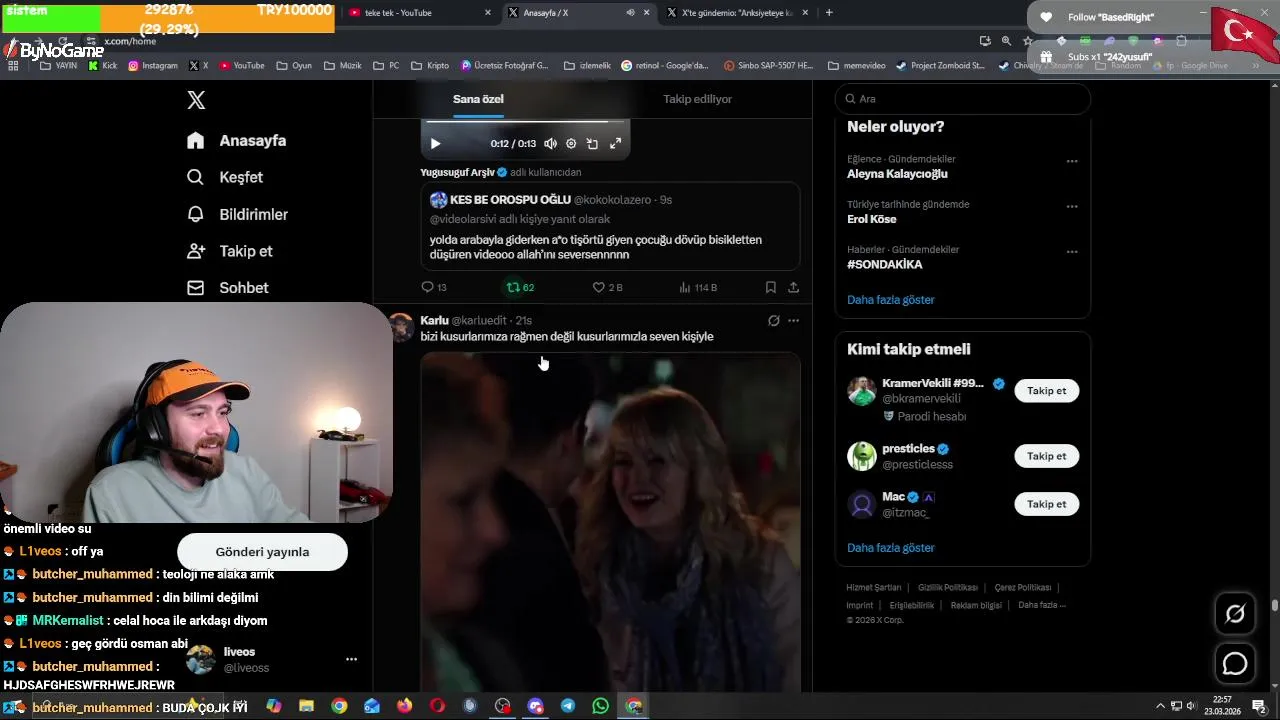Open Project Zomboid Steam bookmark
Image resolution: width=1280 pixels, height=720 pixels.
click(941, 66)
